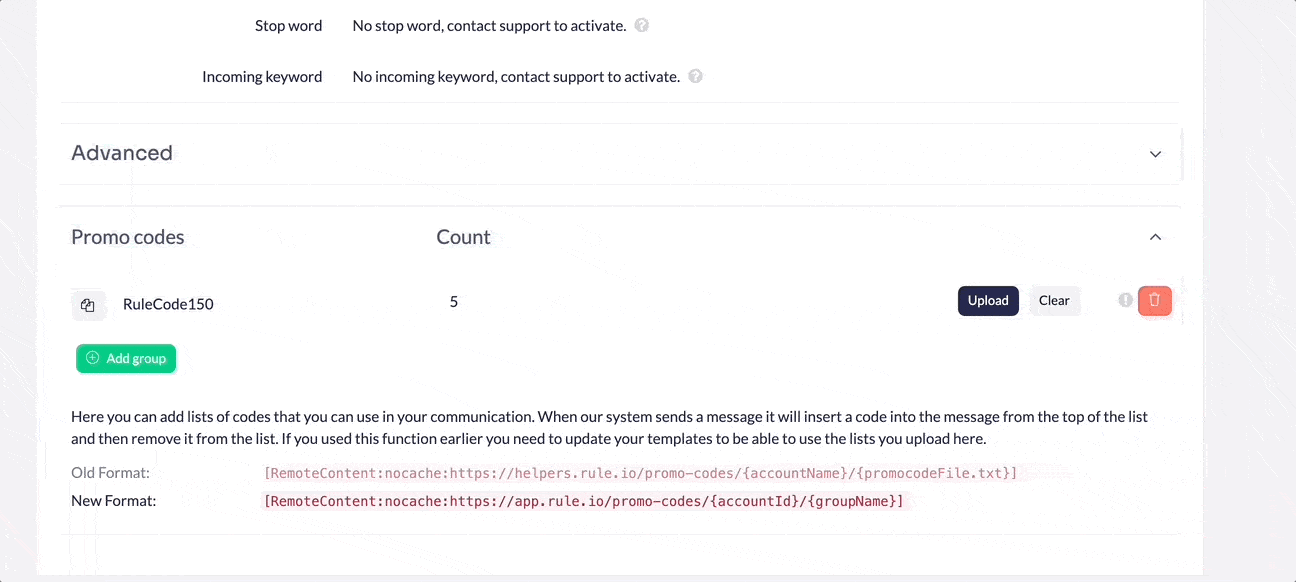Click the New Format RemoteContent code snippet
1296x582 pixels.
[583, 501]
